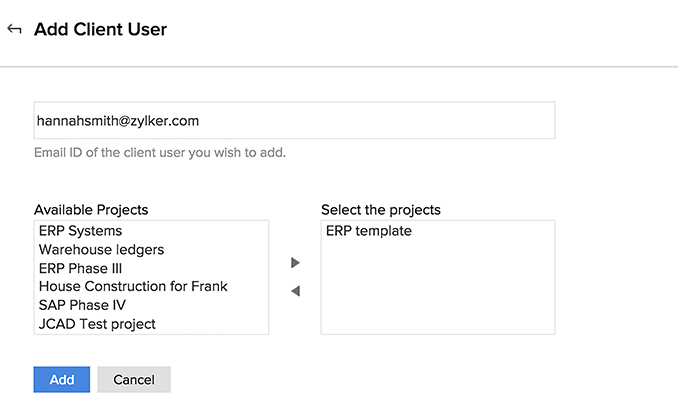
Task: Click the left arrow to remove selected project
Action: 295,291
